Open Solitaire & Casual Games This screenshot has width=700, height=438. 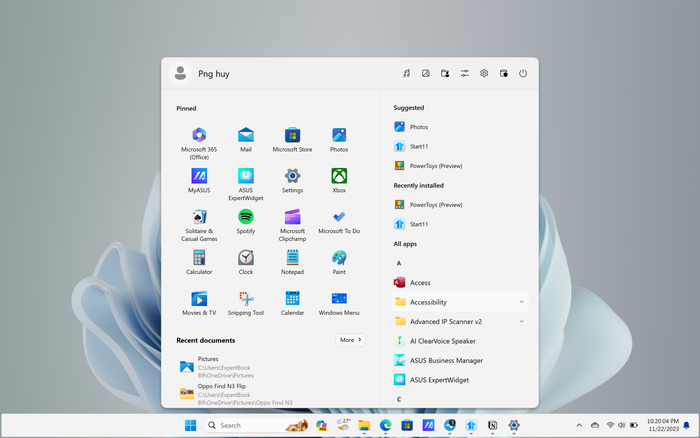tap(199, 225)
